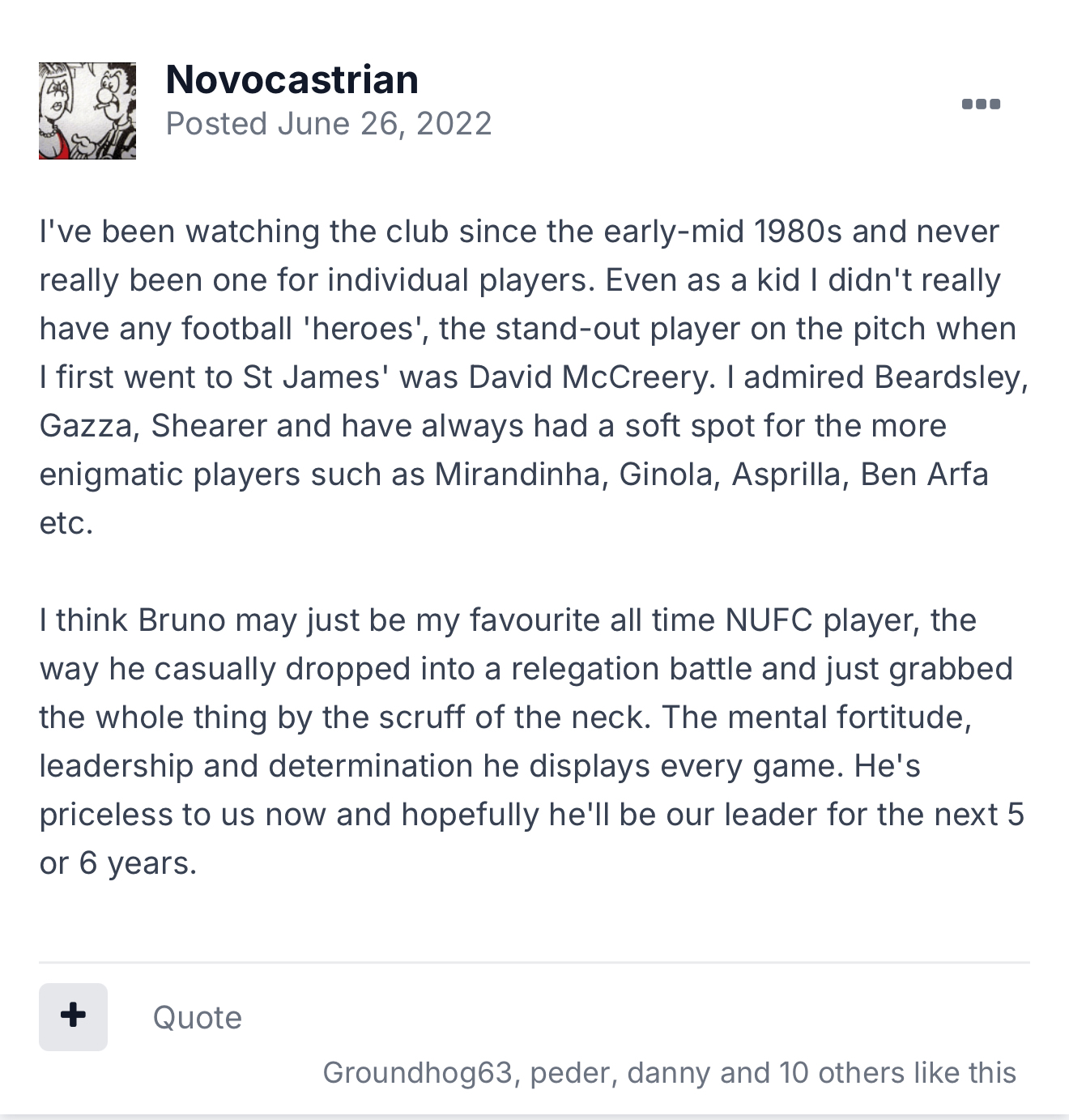Viewport: 1069px width, 1120px height.
Task: Click the name David McCreery in post
Action: tap(589, 377)
